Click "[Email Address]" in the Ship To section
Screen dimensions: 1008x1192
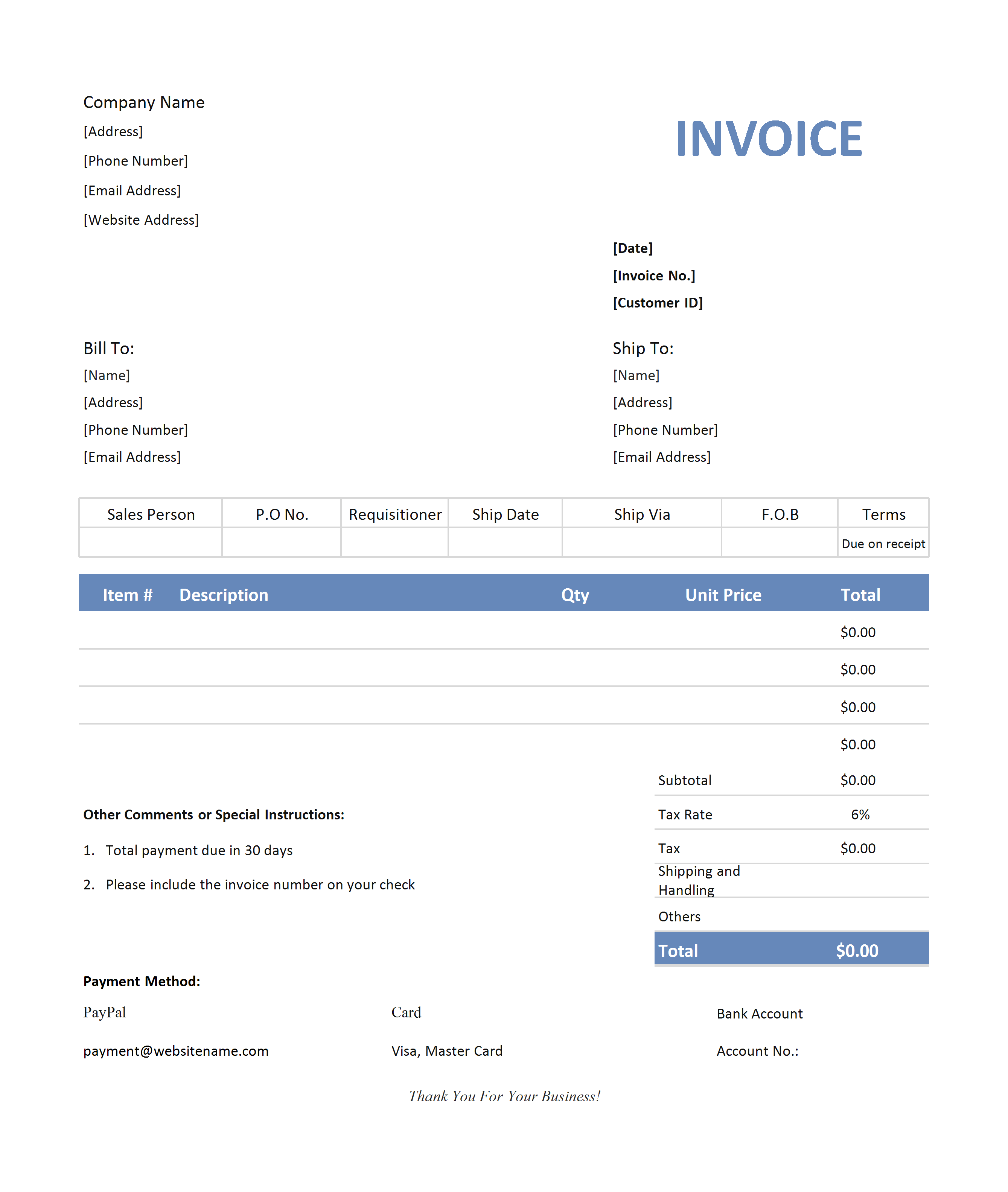click(x=662, y=457)
